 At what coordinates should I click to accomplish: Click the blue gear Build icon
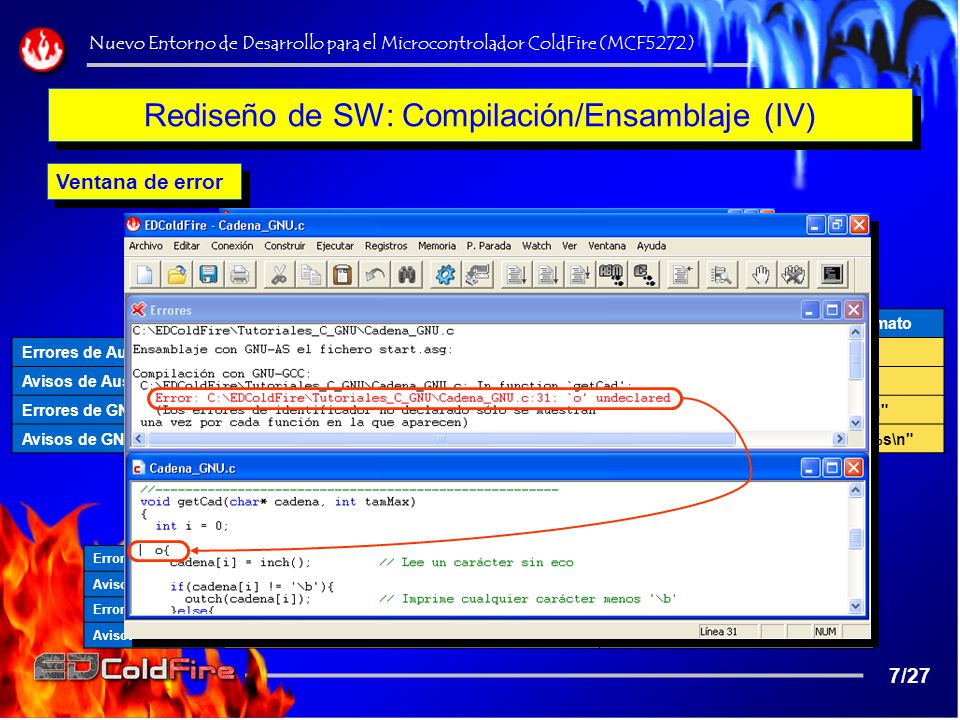(445, 274)
